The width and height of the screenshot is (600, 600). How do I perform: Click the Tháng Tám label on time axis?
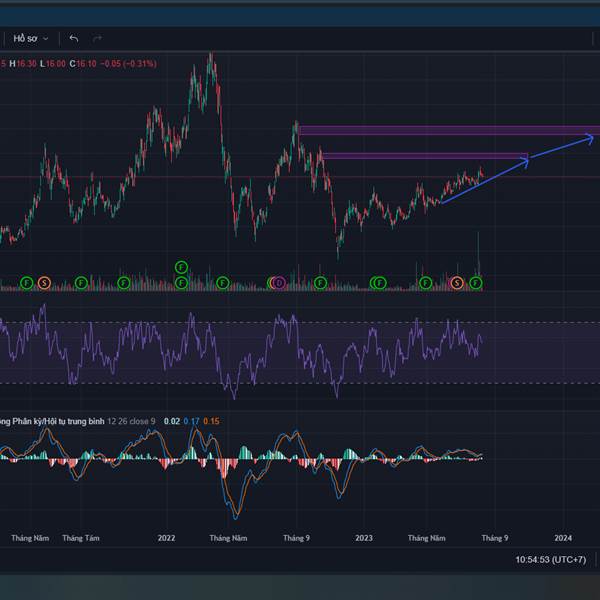point(80,537)
